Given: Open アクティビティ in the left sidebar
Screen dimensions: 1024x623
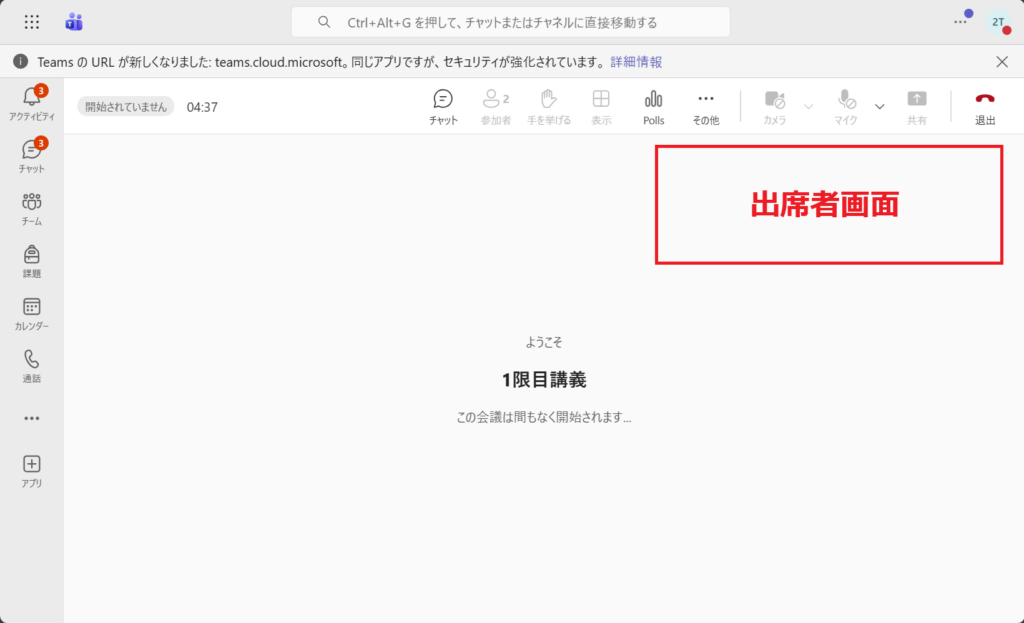Looking at the screenshot, I should (x=32, y=103).
